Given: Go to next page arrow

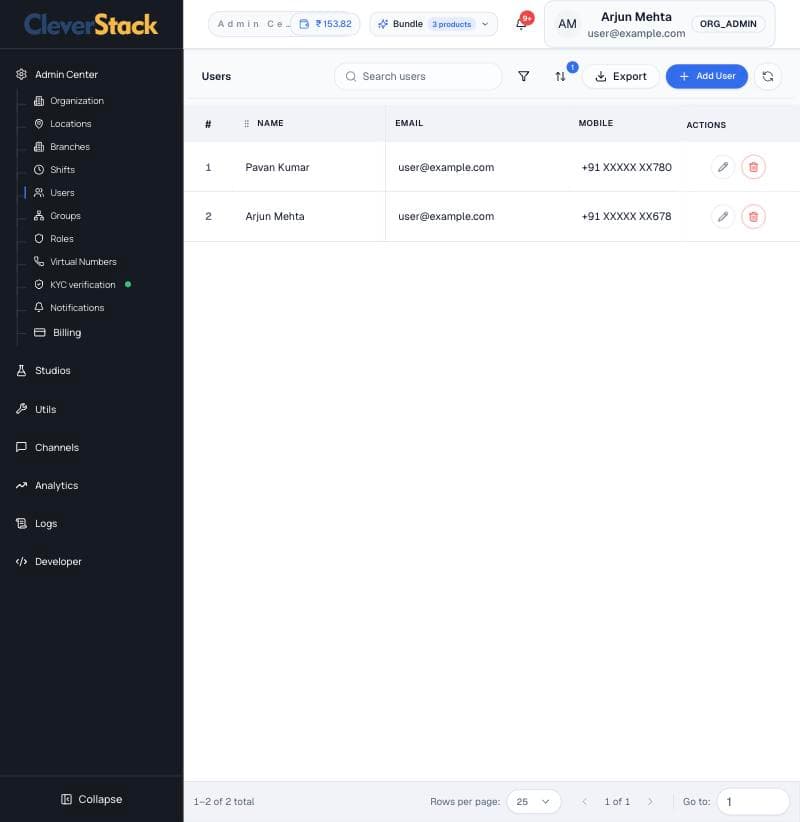Looking at the screenshot, I should point(650,802).
